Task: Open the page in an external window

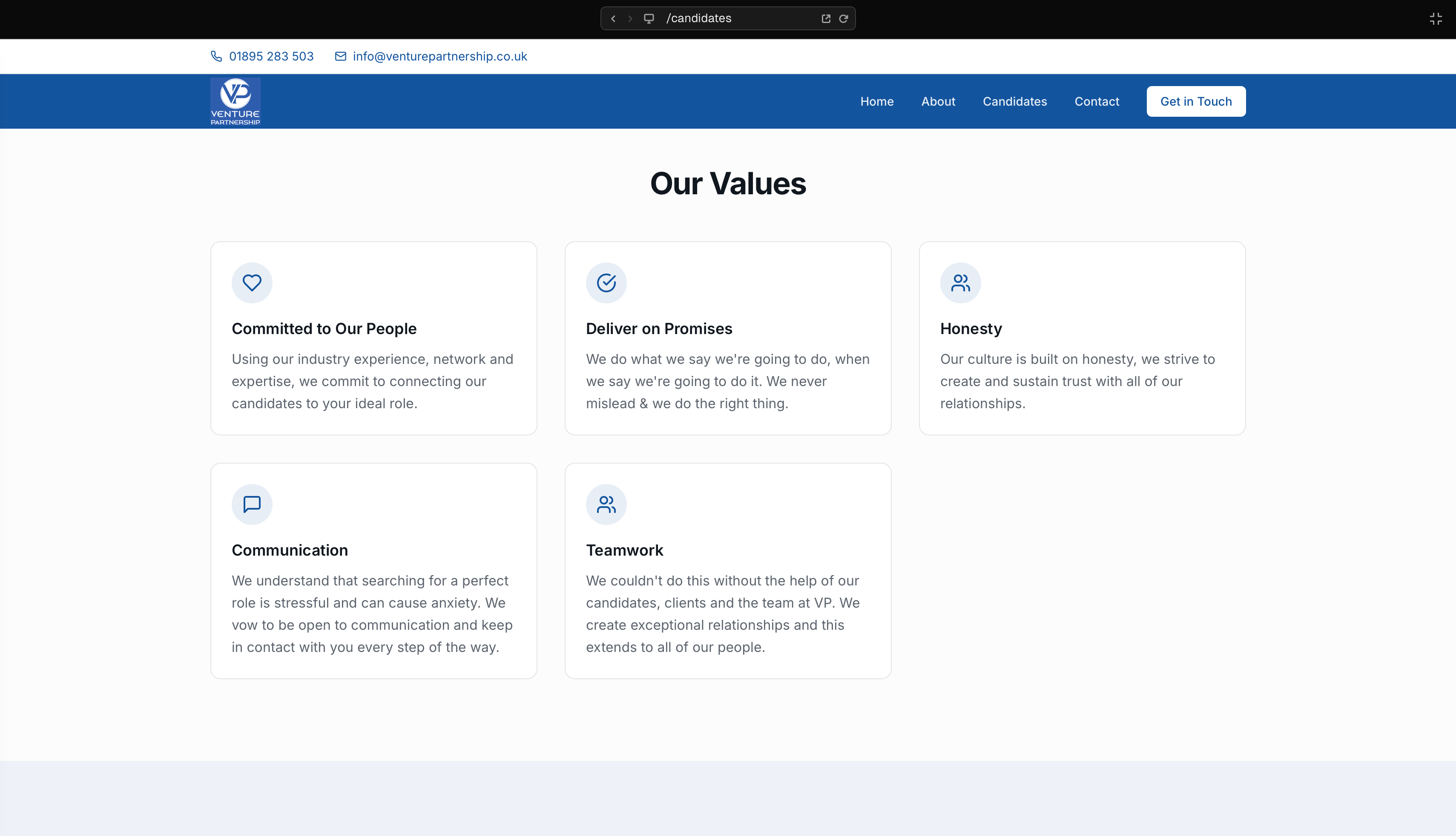Action: (x=826, y=18)
